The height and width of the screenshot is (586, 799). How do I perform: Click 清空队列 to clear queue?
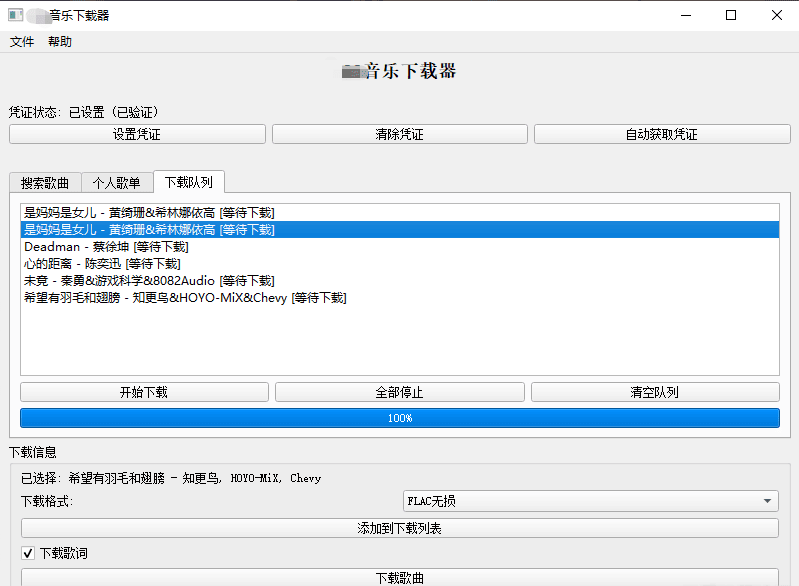point(655,392)
